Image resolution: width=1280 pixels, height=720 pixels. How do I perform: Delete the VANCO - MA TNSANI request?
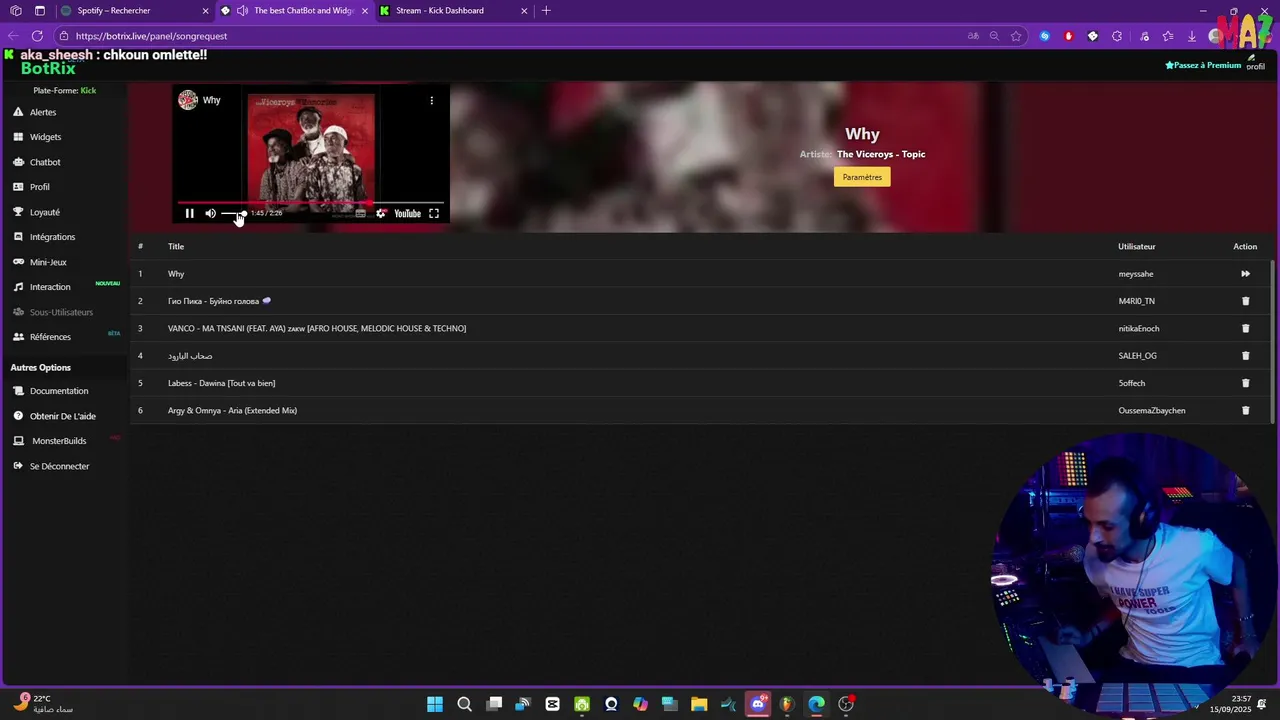1245,328
